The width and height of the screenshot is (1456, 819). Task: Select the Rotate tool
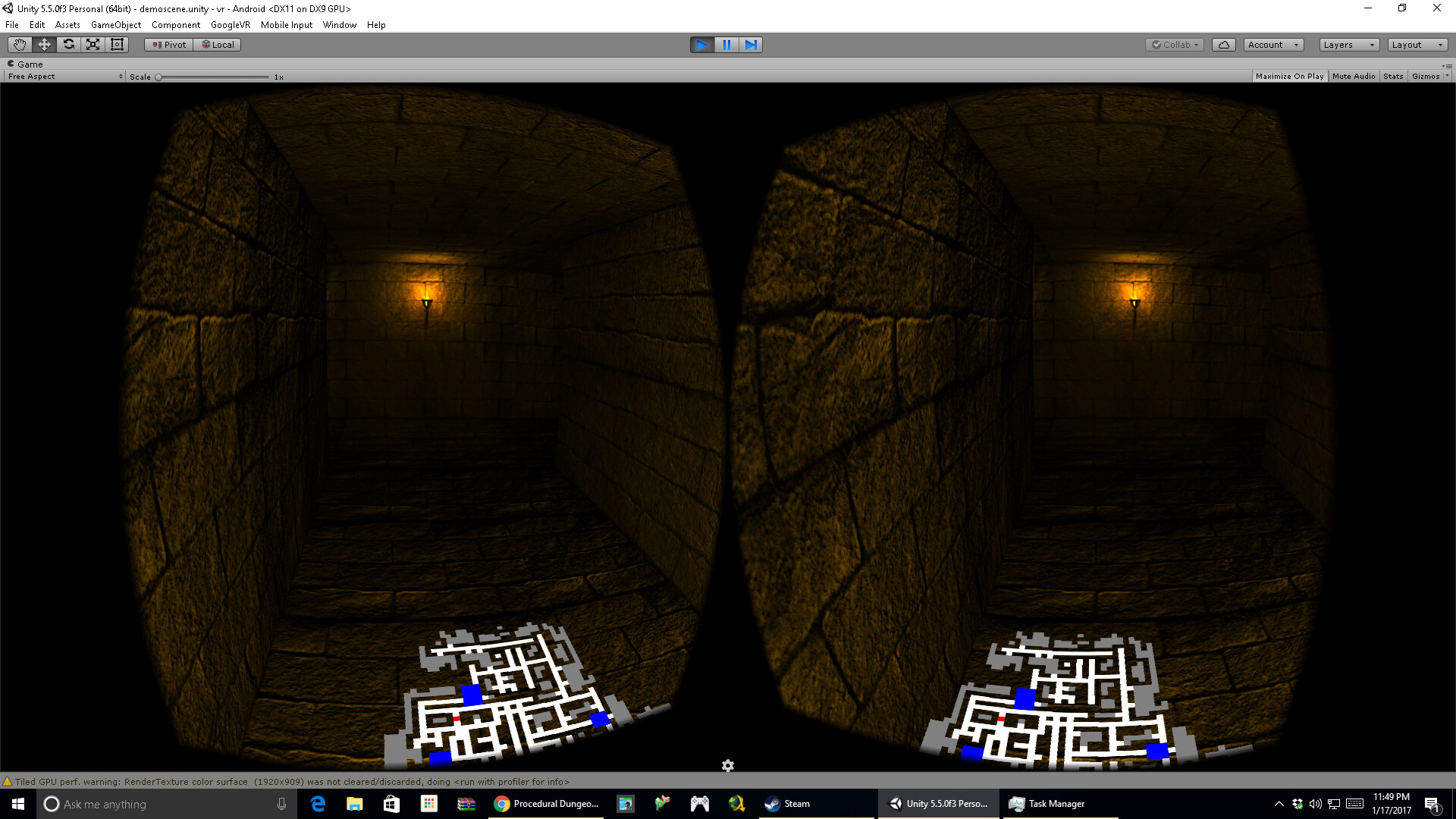[68, 44]
